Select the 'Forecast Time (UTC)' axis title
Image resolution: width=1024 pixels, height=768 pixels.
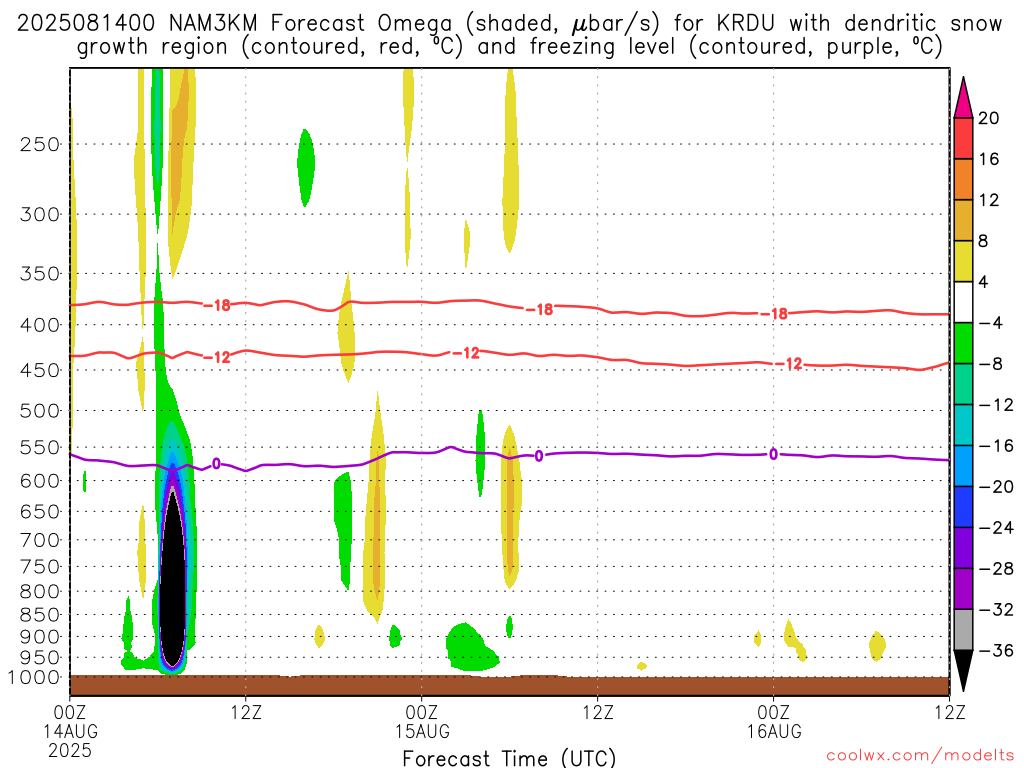(x=509, y=758)
